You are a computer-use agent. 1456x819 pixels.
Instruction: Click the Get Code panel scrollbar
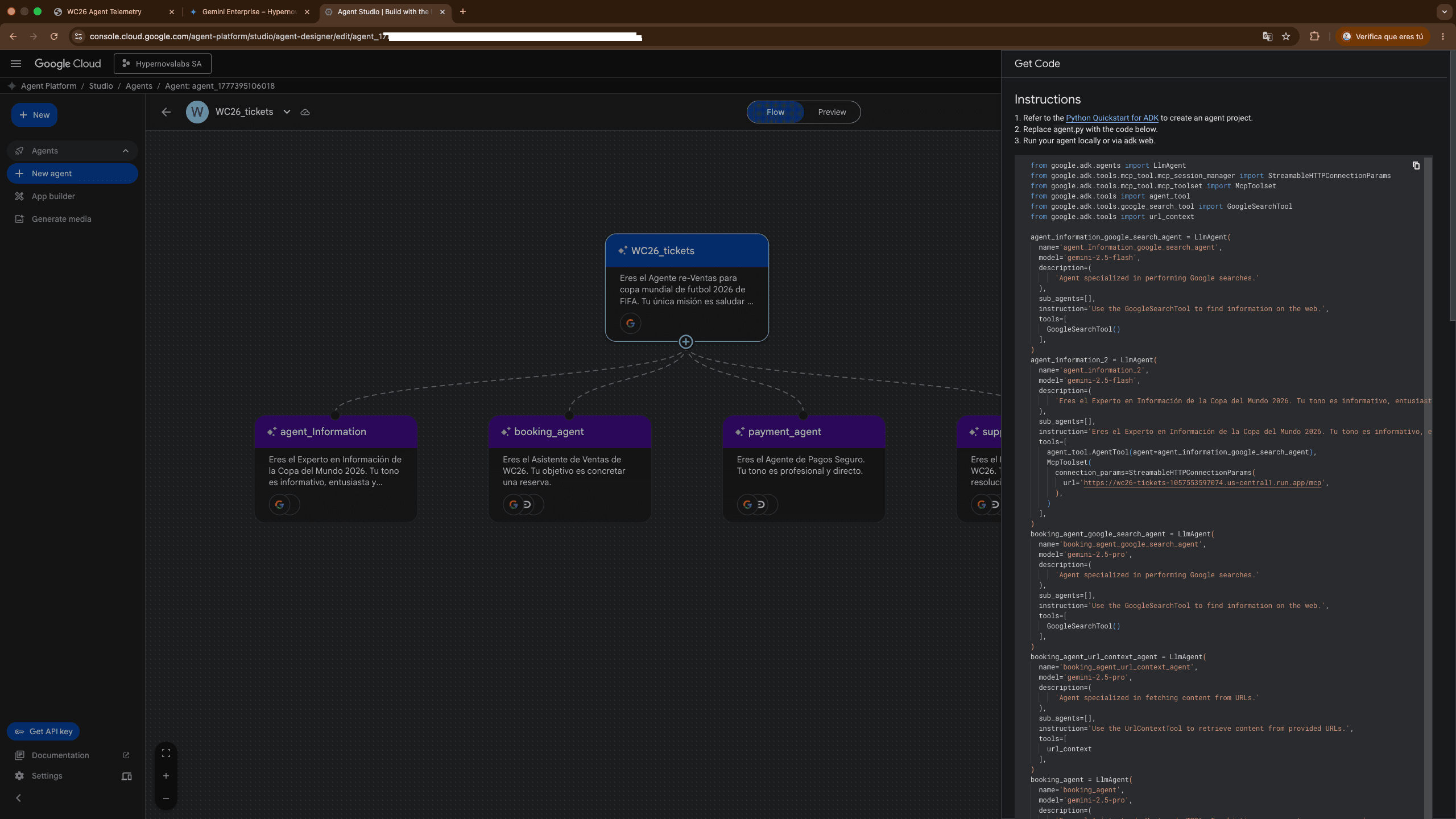pos(1452,185)
